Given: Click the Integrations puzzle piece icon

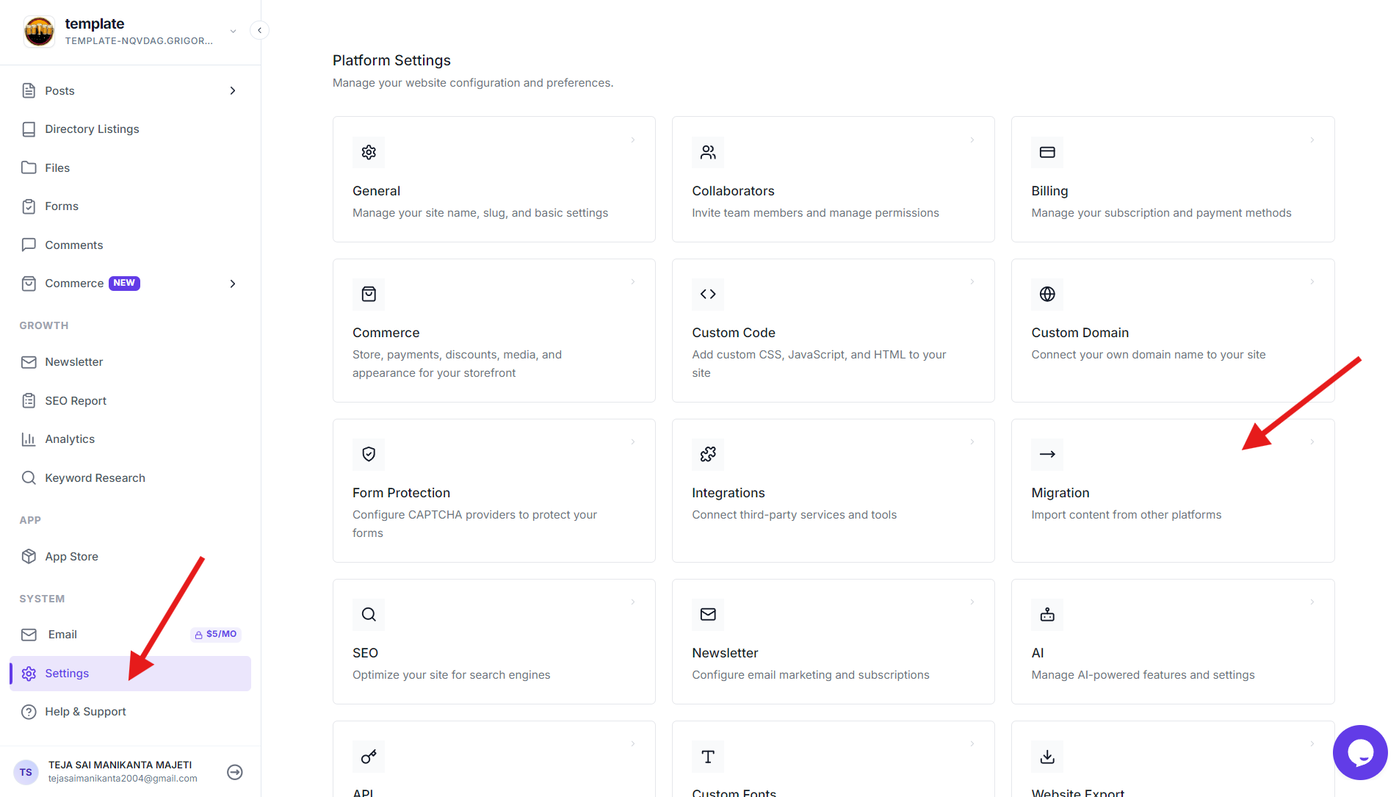Looking at the screenshot, I should coord(708,454).
